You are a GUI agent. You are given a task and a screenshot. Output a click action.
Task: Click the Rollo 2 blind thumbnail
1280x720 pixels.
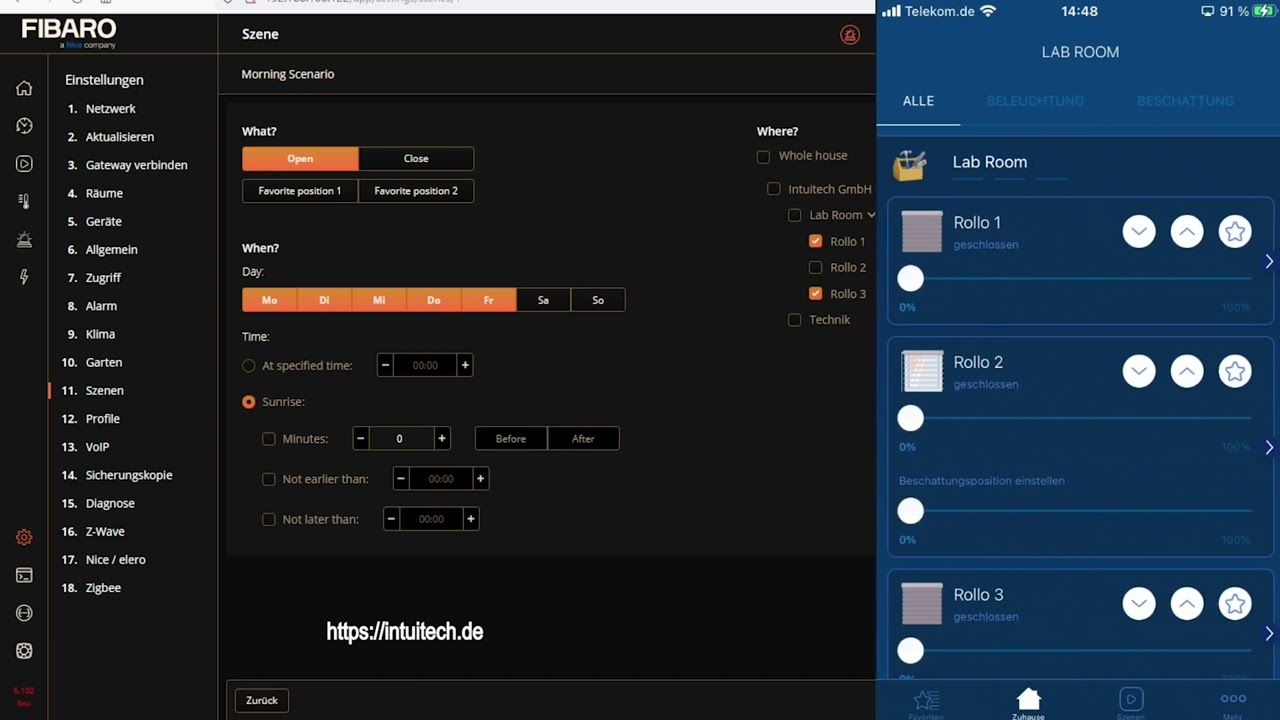click(922, 371)
